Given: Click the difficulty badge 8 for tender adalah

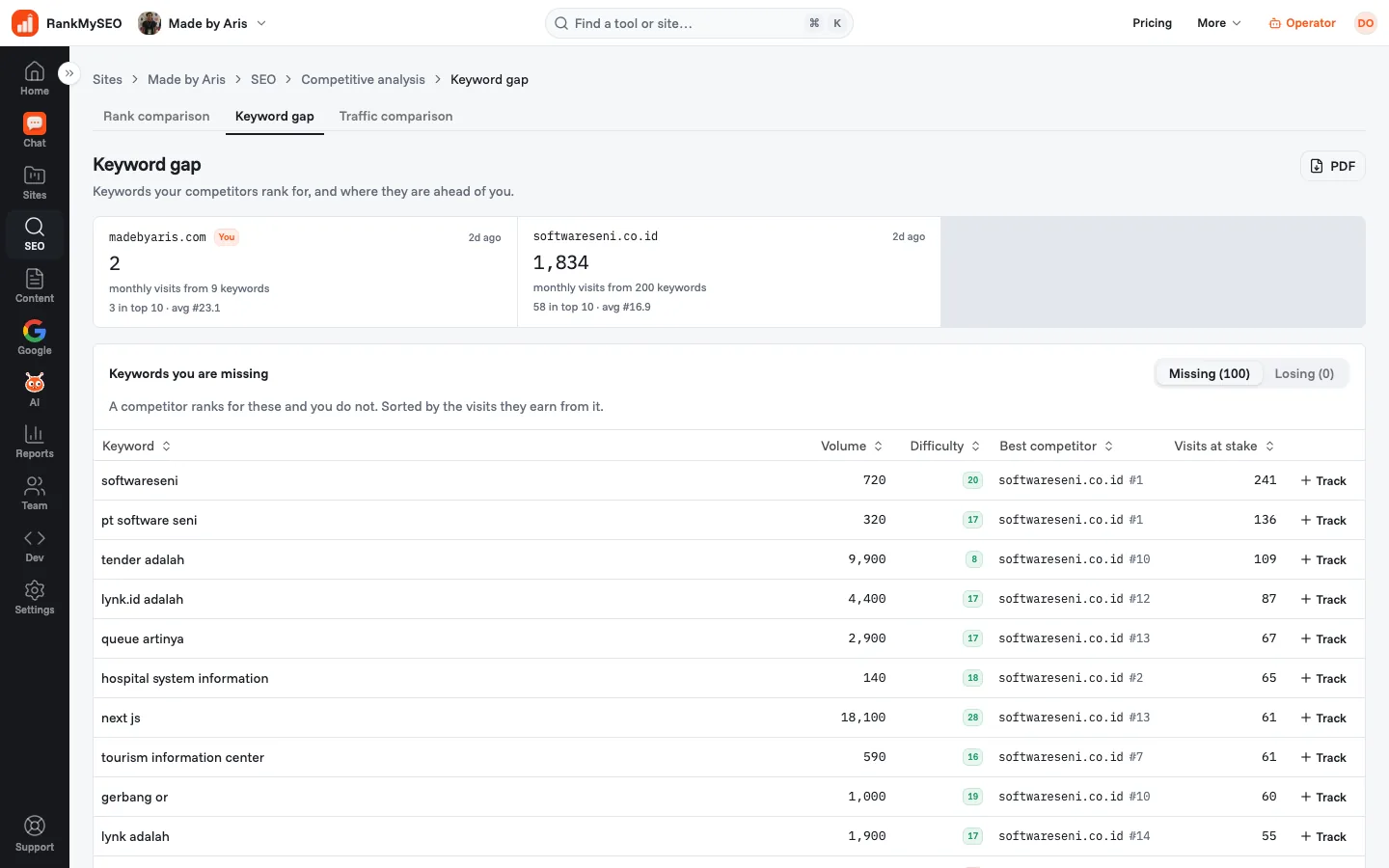Looking at the screenshot, I should 973,559.
